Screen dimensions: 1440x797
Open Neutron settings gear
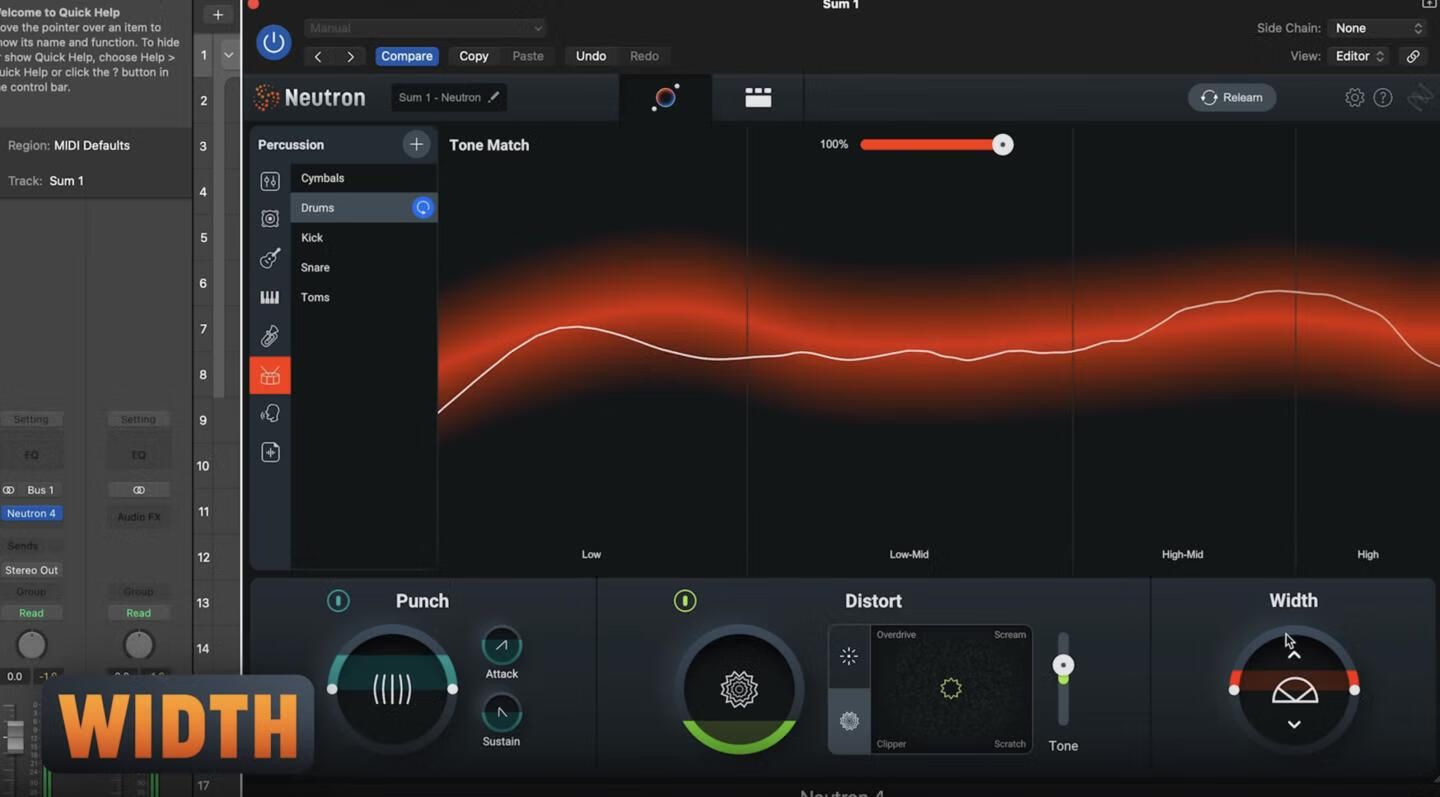(x=1354, y=97)
